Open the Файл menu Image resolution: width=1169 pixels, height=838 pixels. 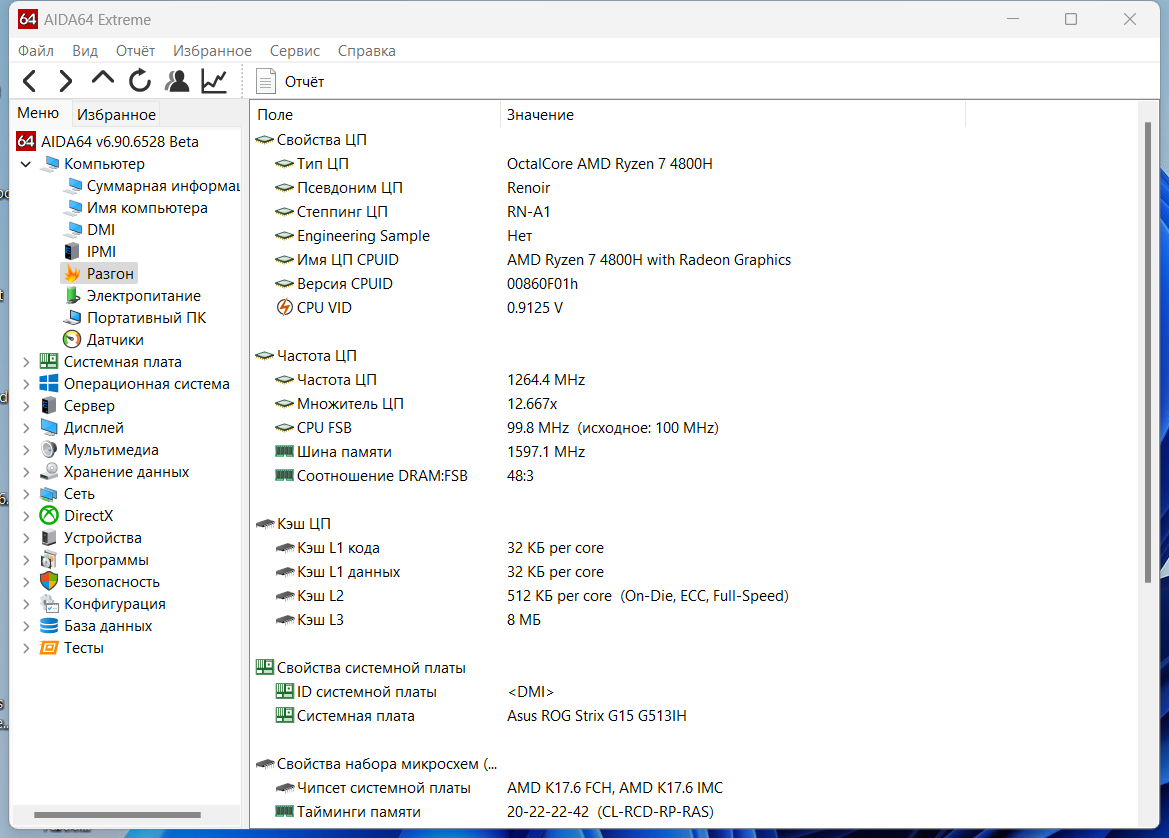coord(36,51)
